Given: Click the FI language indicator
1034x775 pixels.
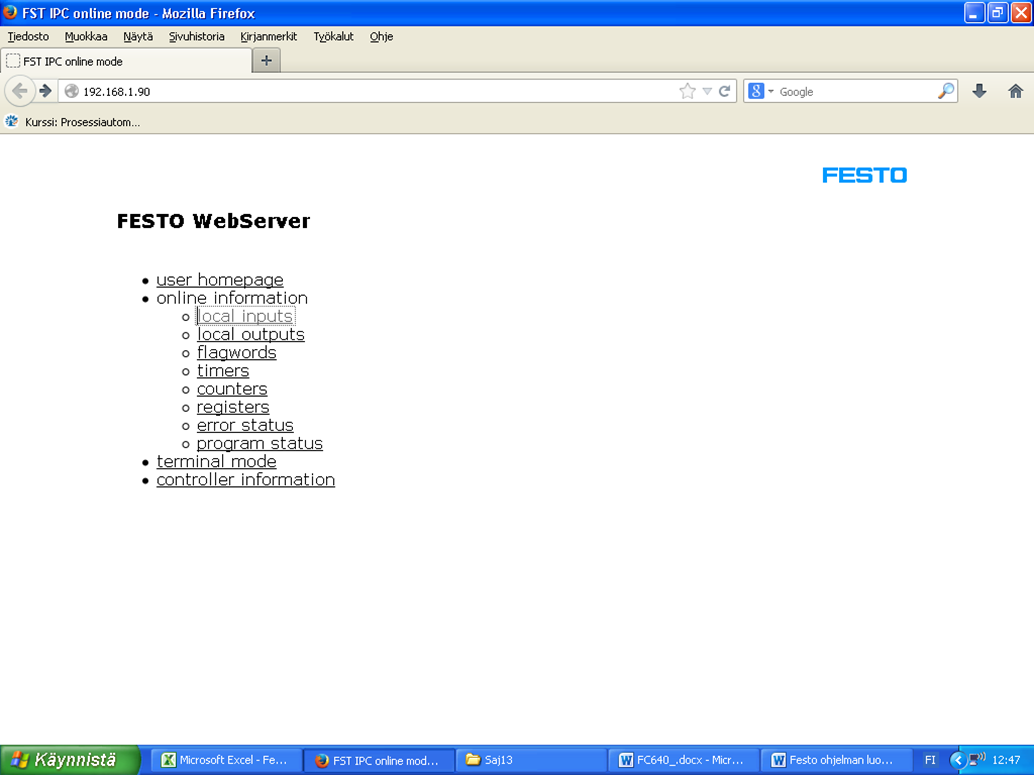Looking at the screenshot, I should pyautogui.click(x=930, y=760).
